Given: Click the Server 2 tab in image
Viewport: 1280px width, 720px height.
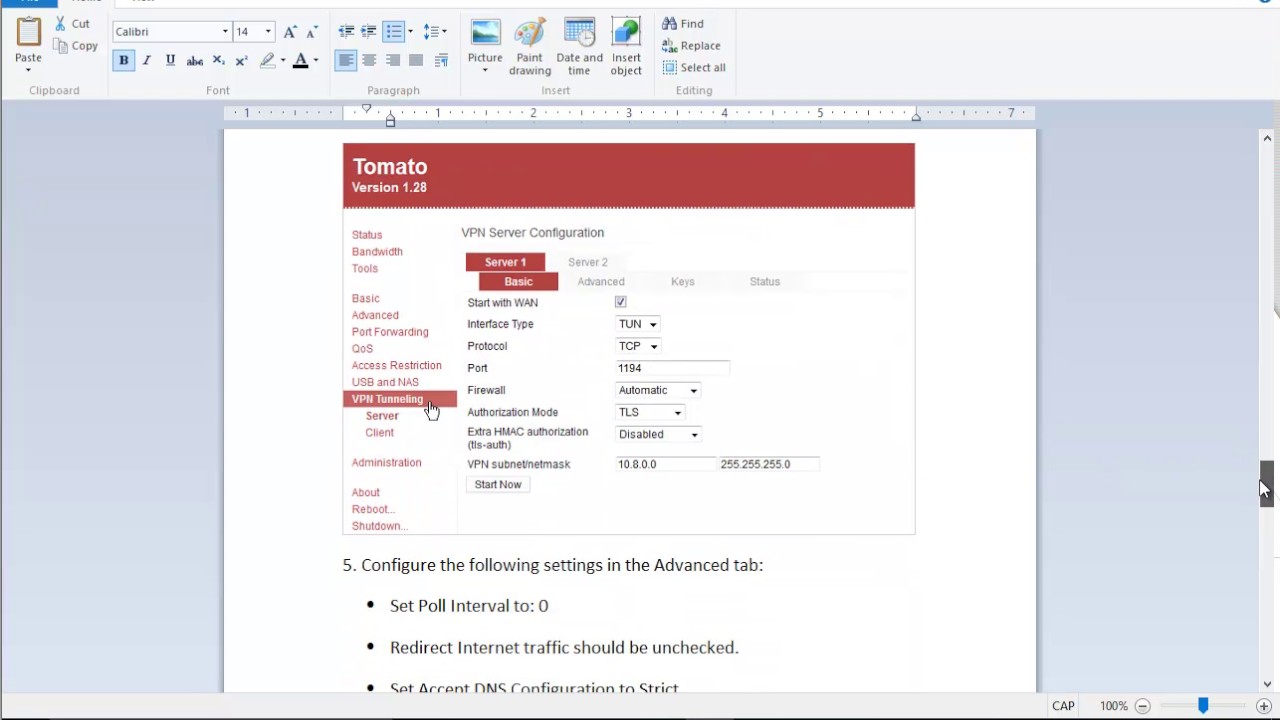Looking at the screenshot, I should [588, 262].
